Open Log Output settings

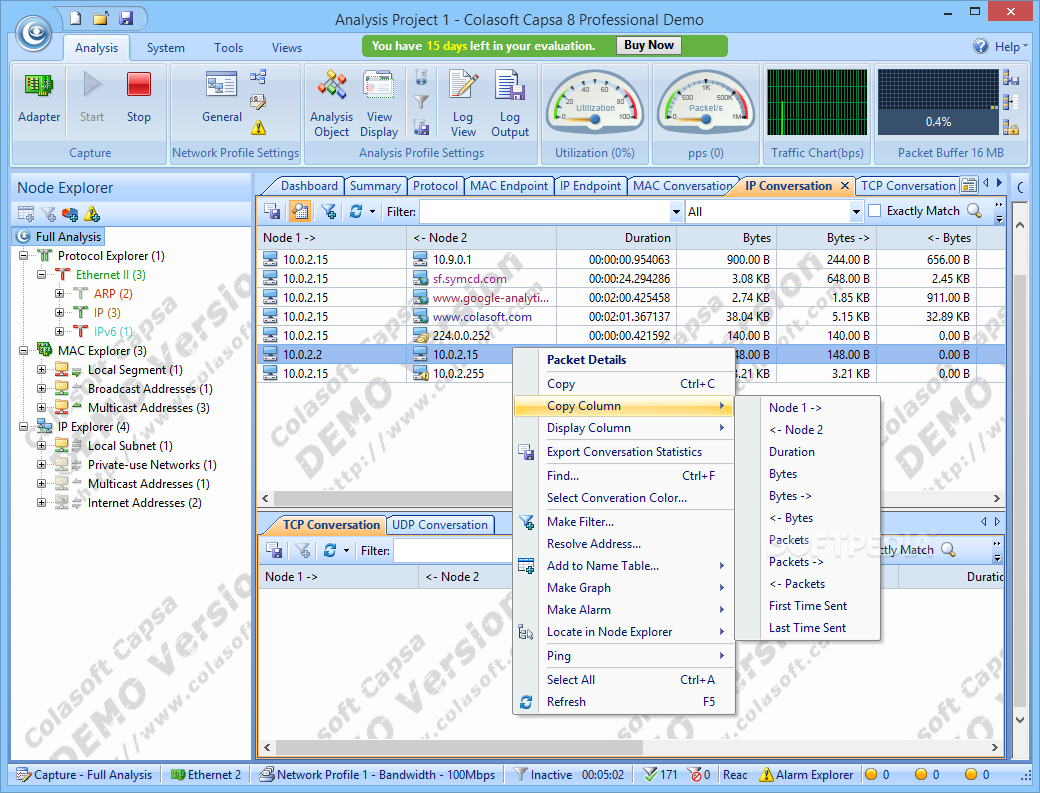[x=510, y=103]
